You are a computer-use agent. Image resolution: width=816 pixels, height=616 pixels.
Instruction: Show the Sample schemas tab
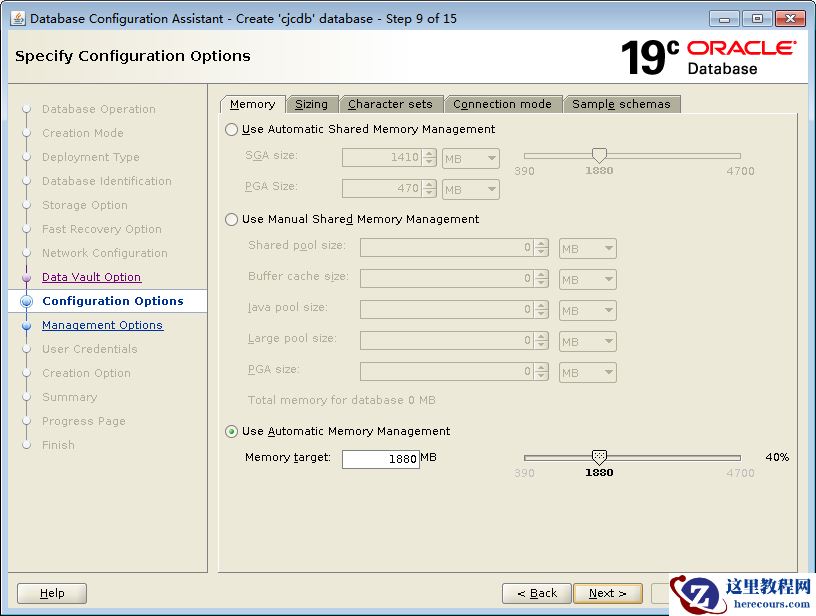coord(621,104)
